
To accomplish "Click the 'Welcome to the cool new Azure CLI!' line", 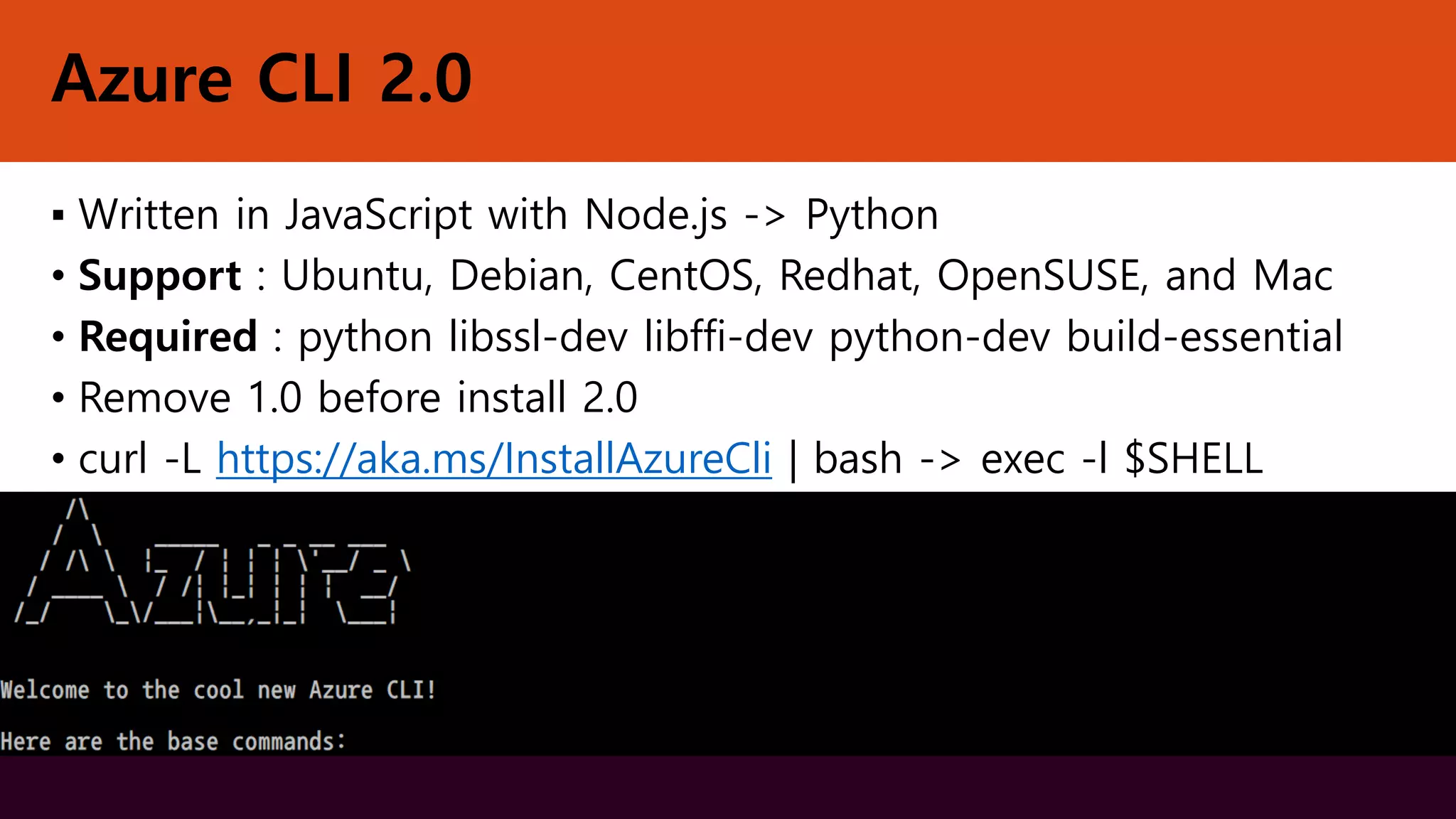I will 218,690.
